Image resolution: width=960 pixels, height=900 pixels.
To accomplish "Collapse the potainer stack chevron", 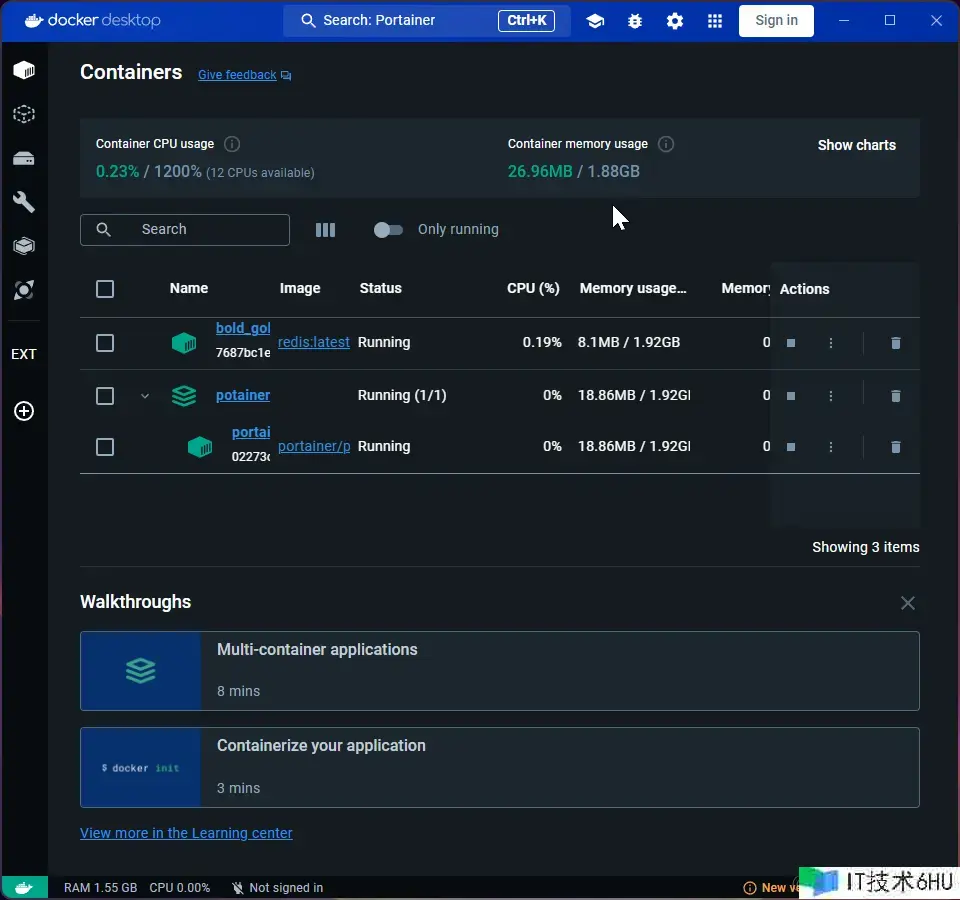I will [144, 396].
